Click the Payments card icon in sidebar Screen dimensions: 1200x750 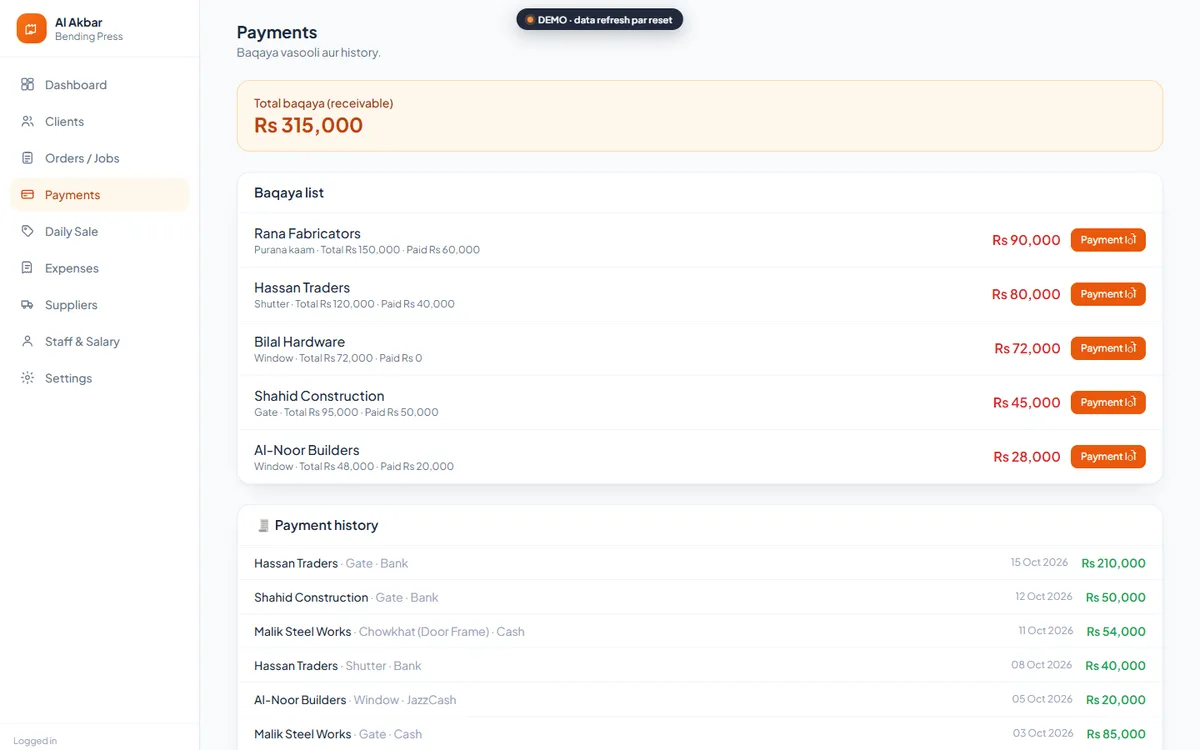27,195
